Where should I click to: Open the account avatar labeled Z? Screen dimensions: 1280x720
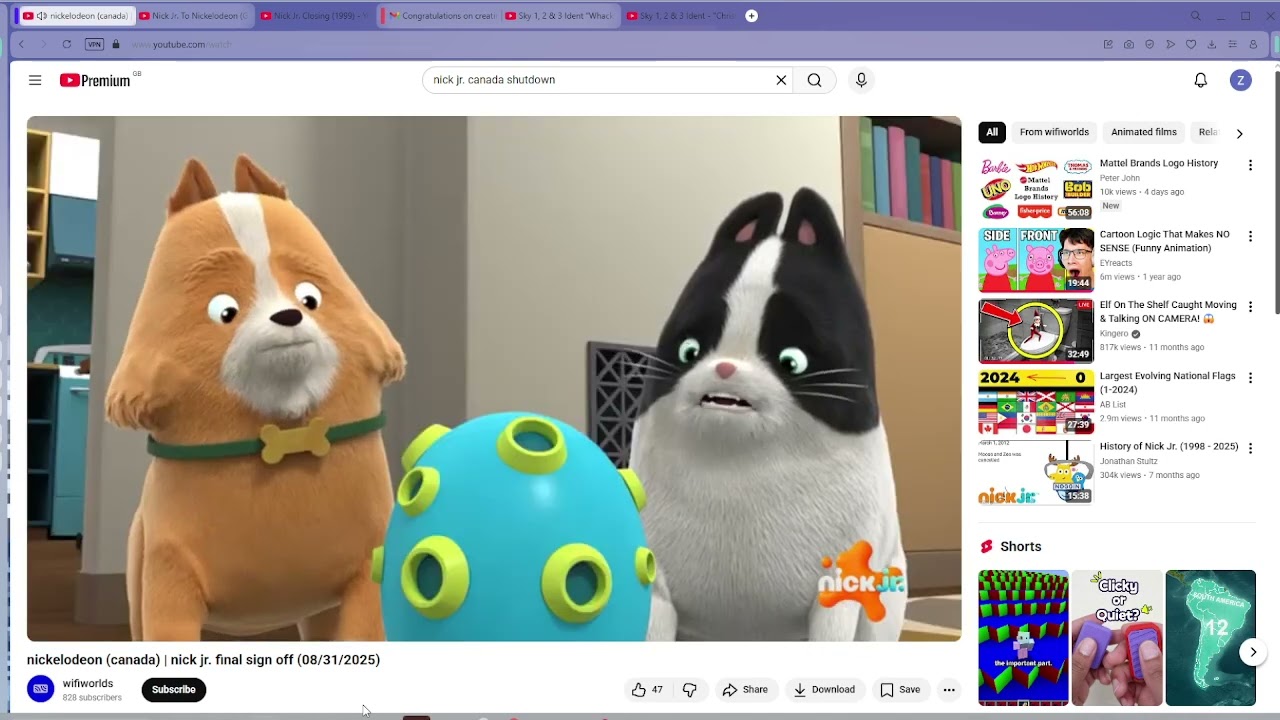pyautogui.click(x=1241, y=81)
